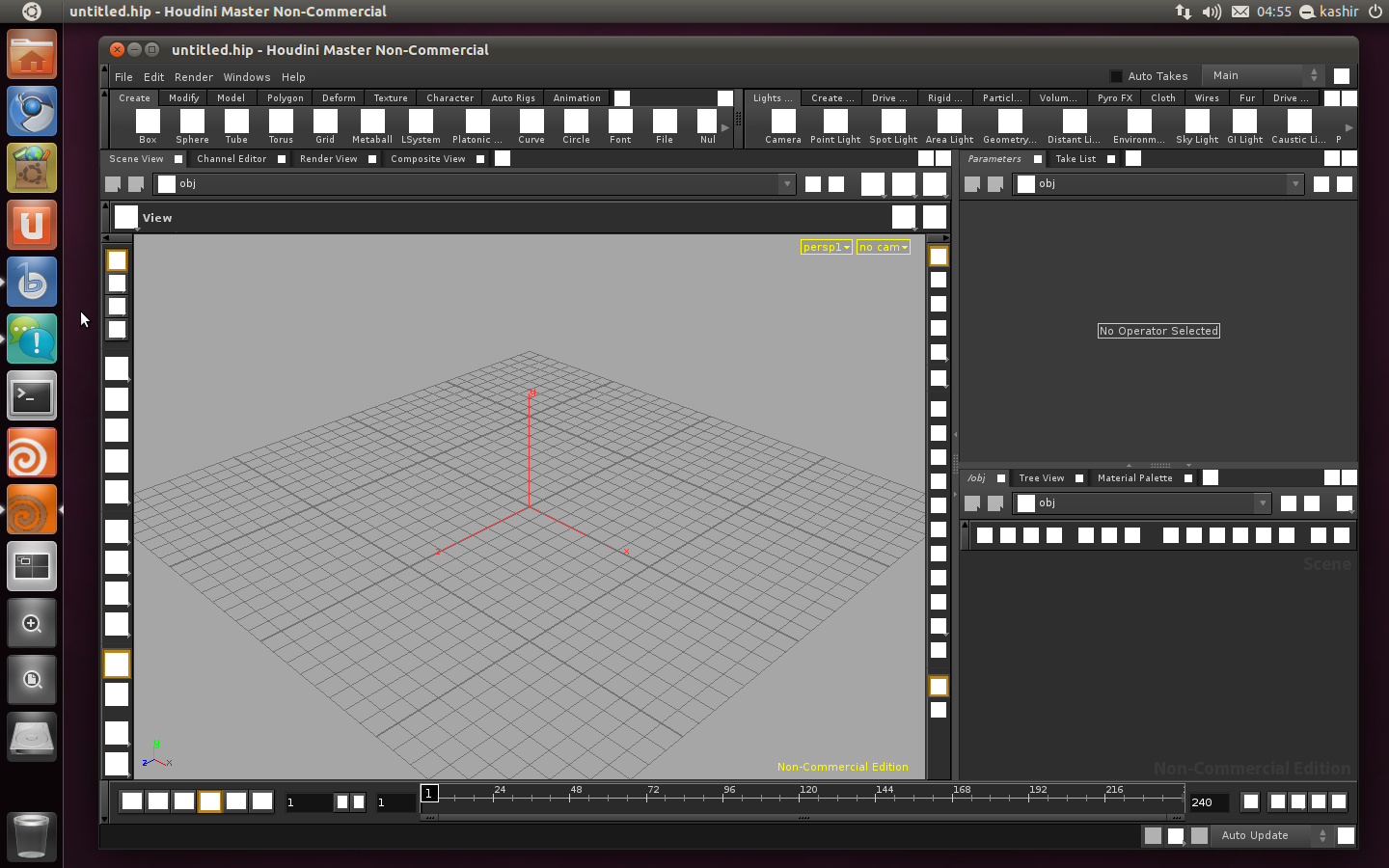
Task: Launch the LSystem shelf tool
Action: pos(421,126)
